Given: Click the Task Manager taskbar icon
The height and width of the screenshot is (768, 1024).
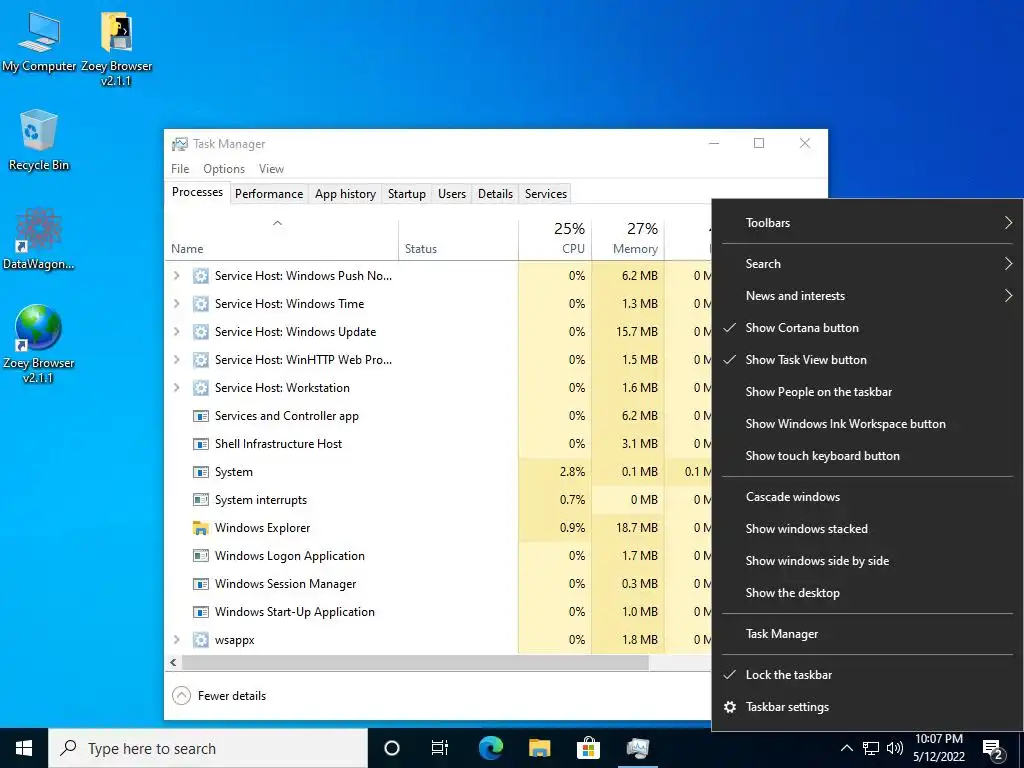Looking at the screenshot, I should tap(637, 748).
